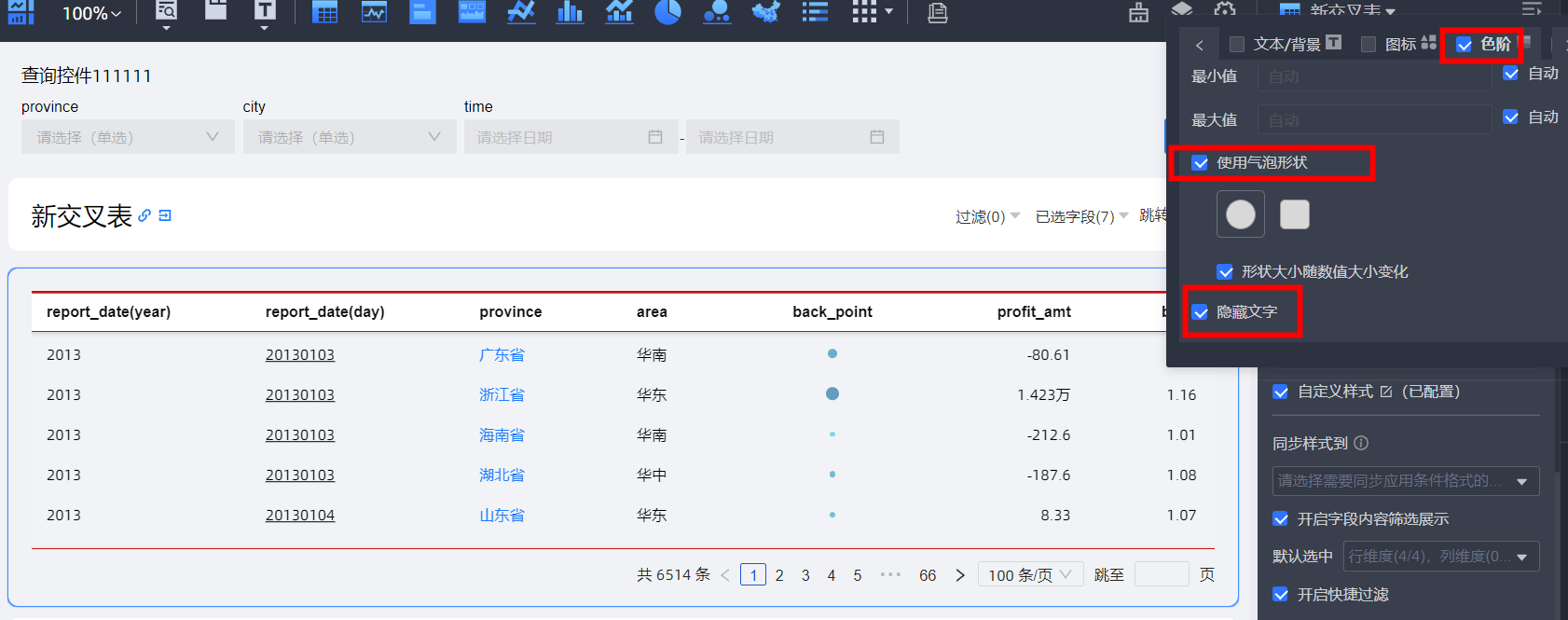This screenshot has width=1568, height=620.
Task: Add a bar chart component
Action: [570, 12]
